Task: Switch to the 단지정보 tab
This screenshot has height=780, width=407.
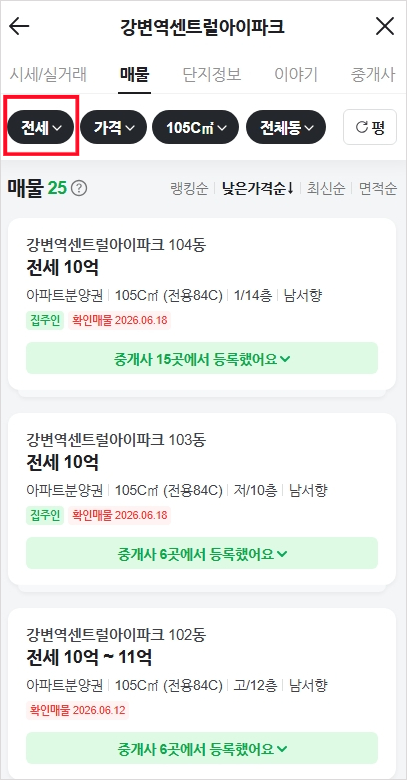Action: tap(212, 75)
